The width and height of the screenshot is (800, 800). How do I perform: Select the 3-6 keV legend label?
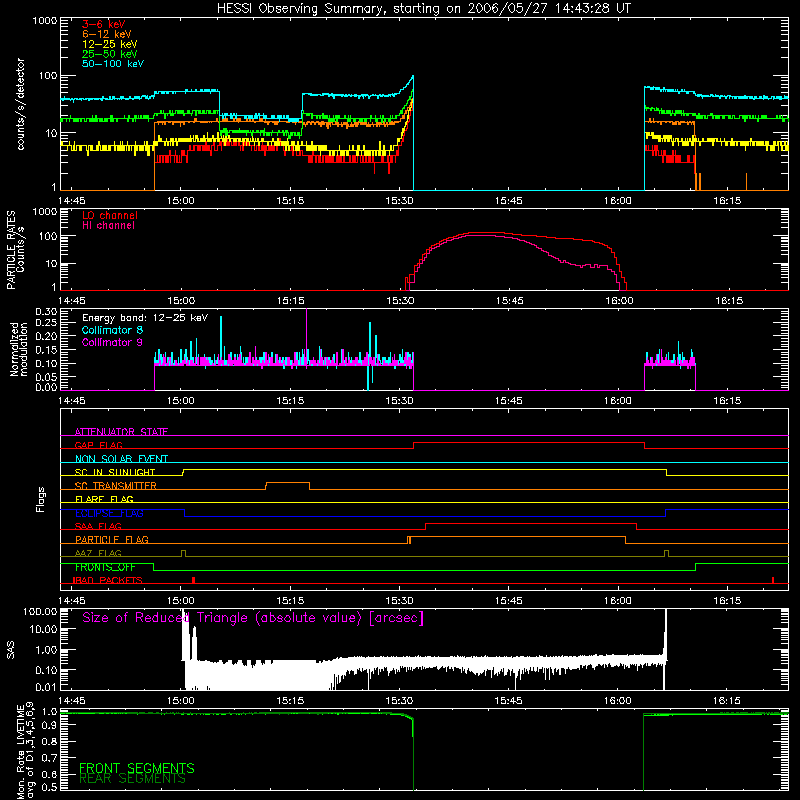click(104, 24)
